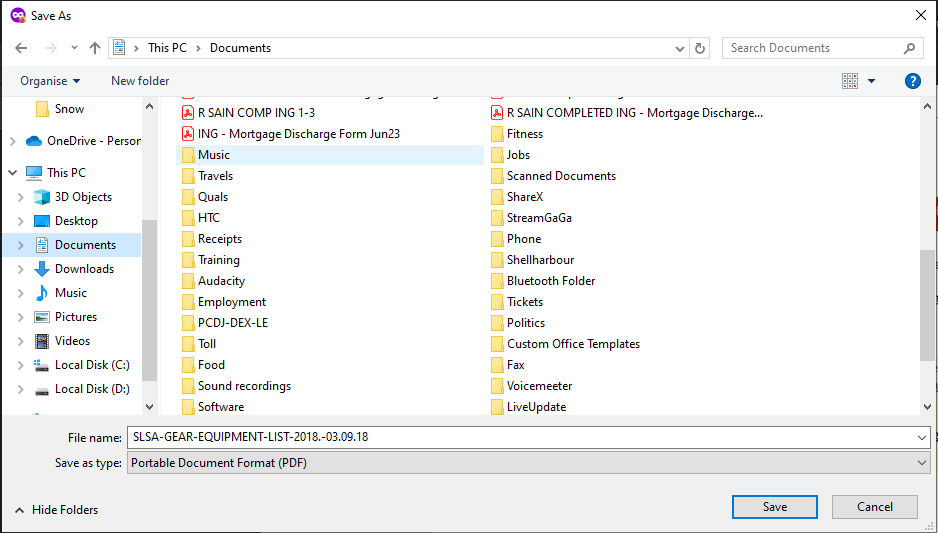The image size is (938, 533).
Task: Select the StreamGaGa folder
Action: 531,218
